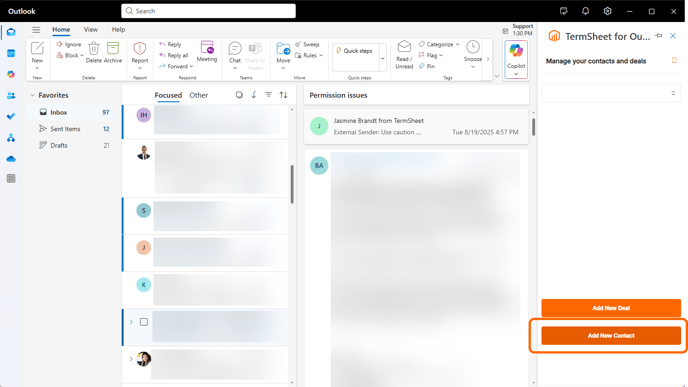Open the Org Explorer icon in left rail
The height and width of the screenshot is (387, 688).
tap(11, 138)
